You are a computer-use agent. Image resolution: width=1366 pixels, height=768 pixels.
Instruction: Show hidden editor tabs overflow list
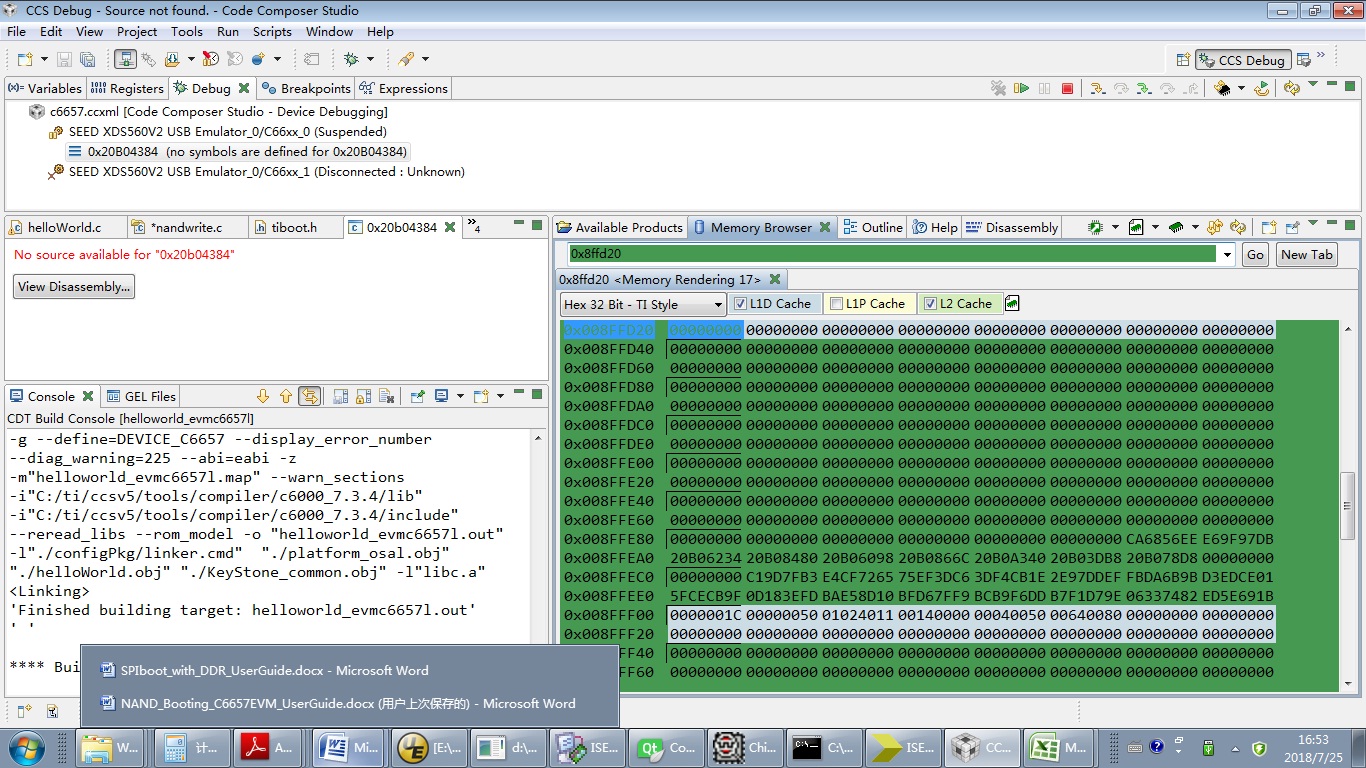[473, 227]
